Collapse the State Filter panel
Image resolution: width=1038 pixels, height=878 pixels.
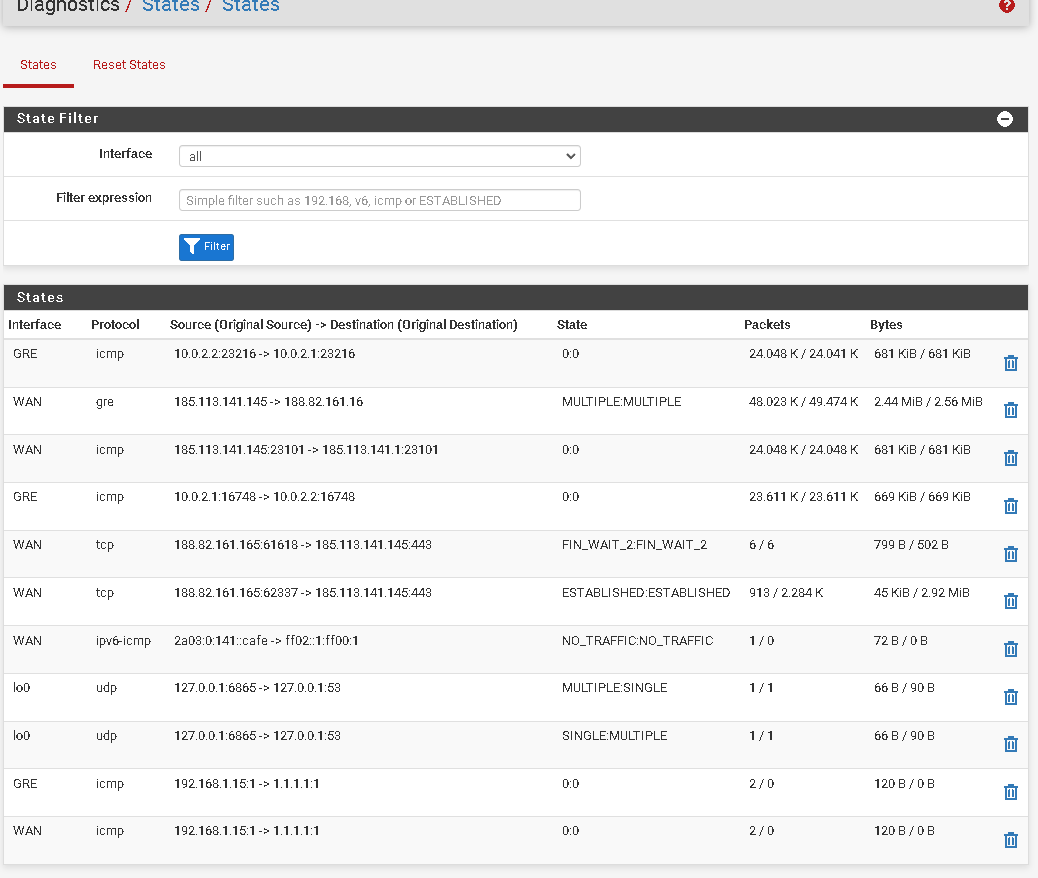(1004, 119)
